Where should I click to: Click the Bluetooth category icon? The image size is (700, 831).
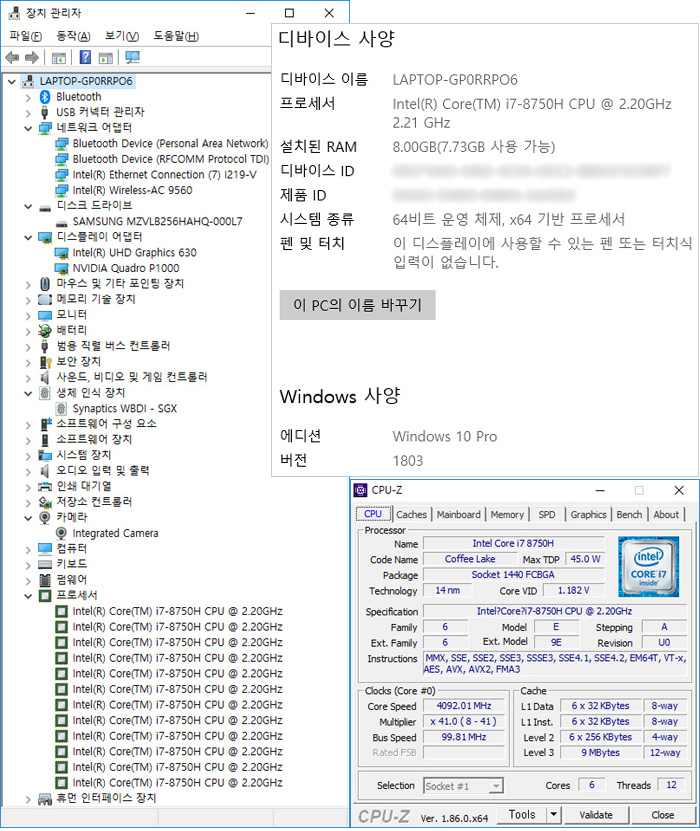45,97
